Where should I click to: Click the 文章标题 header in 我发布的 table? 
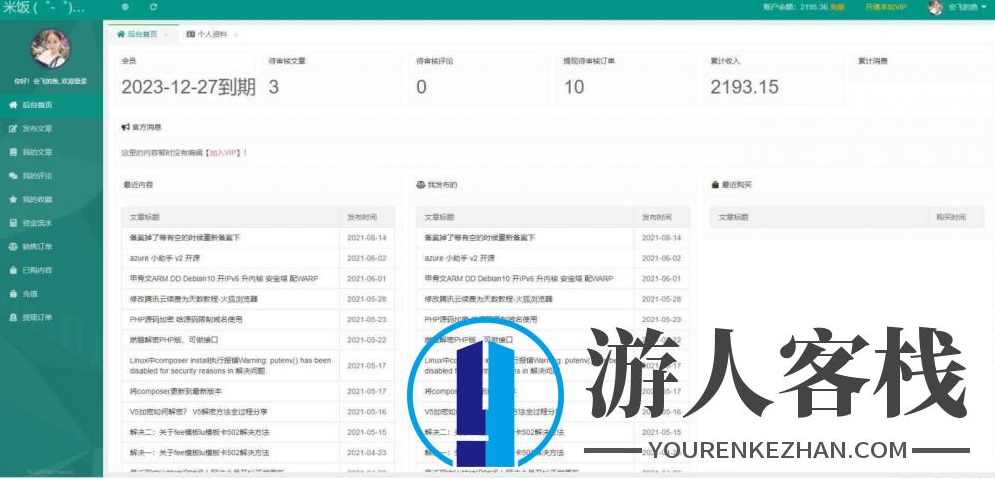(439, 217)
